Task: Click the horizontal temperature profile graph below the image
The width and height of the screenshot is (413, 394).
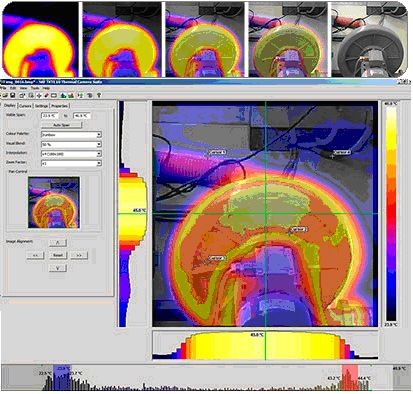Action: (x=265, y=345)
